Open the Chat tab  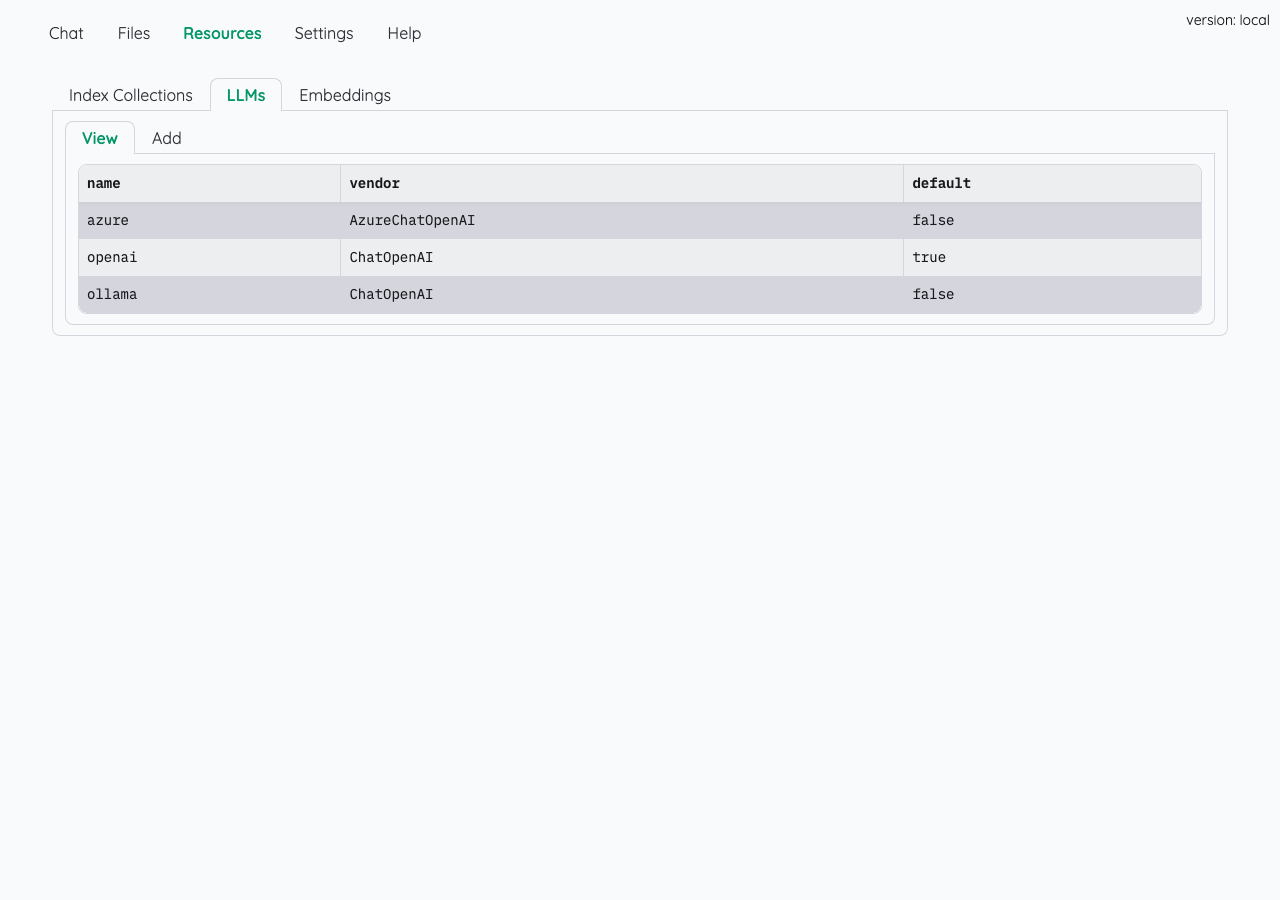[x=66, y=33]
